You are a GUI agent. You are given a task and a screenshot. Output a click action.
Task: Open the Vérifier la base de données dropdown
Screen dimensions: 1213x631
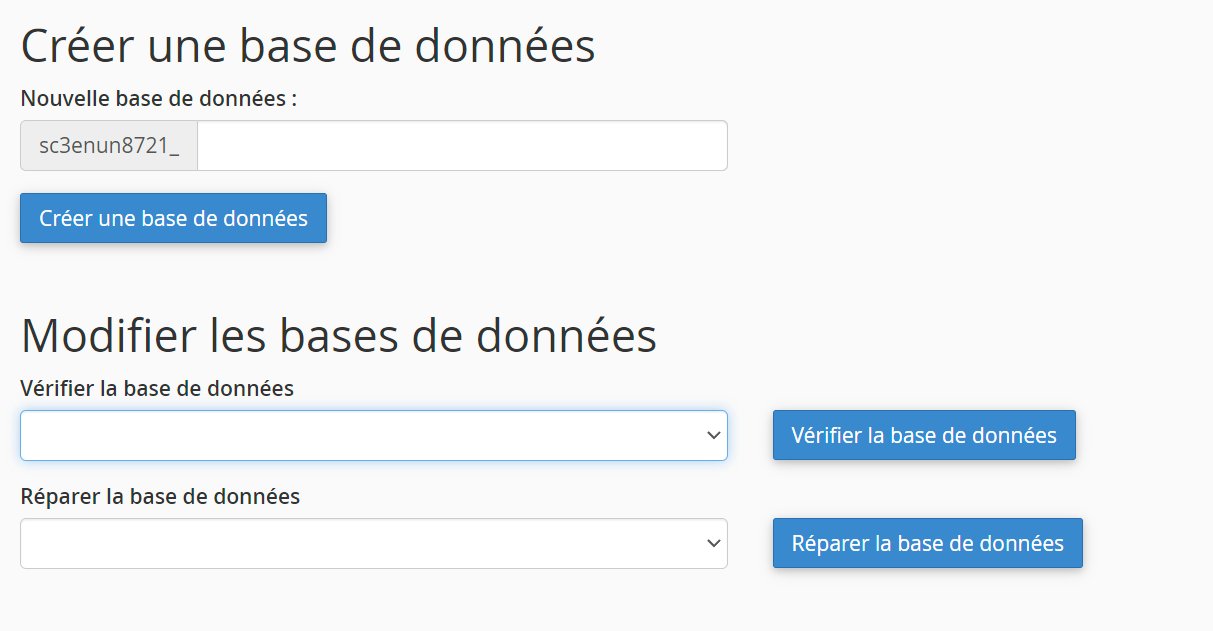(x=373, y=435)
